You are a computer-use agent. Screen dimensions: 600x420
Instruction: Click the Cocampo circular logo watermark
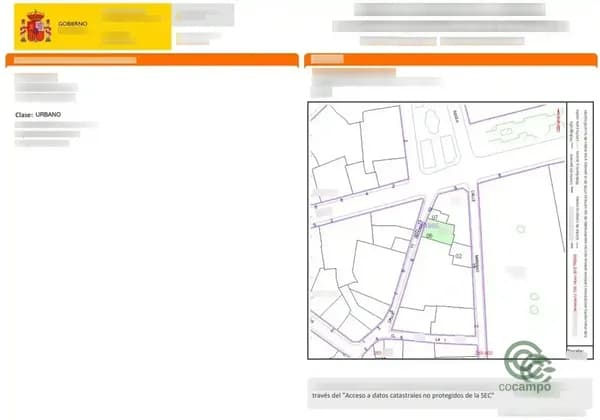pos(526,361)
